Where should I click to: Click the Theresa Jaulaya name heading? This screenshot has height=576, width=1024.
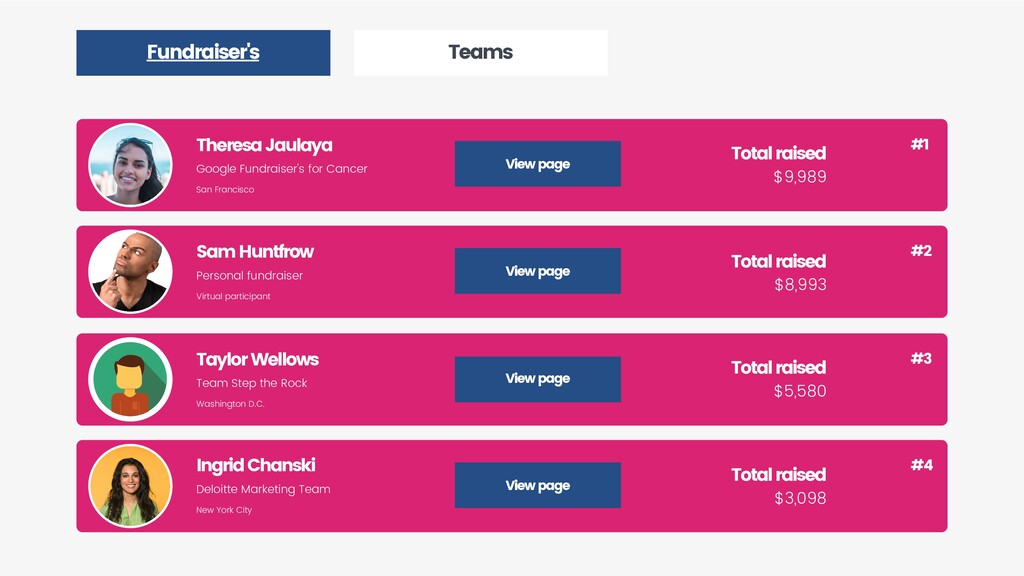point(264,146)
